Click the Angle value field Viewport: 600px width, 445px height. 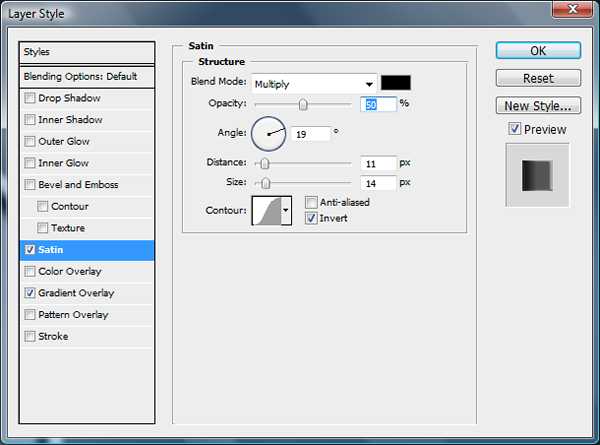coord(310,134)
